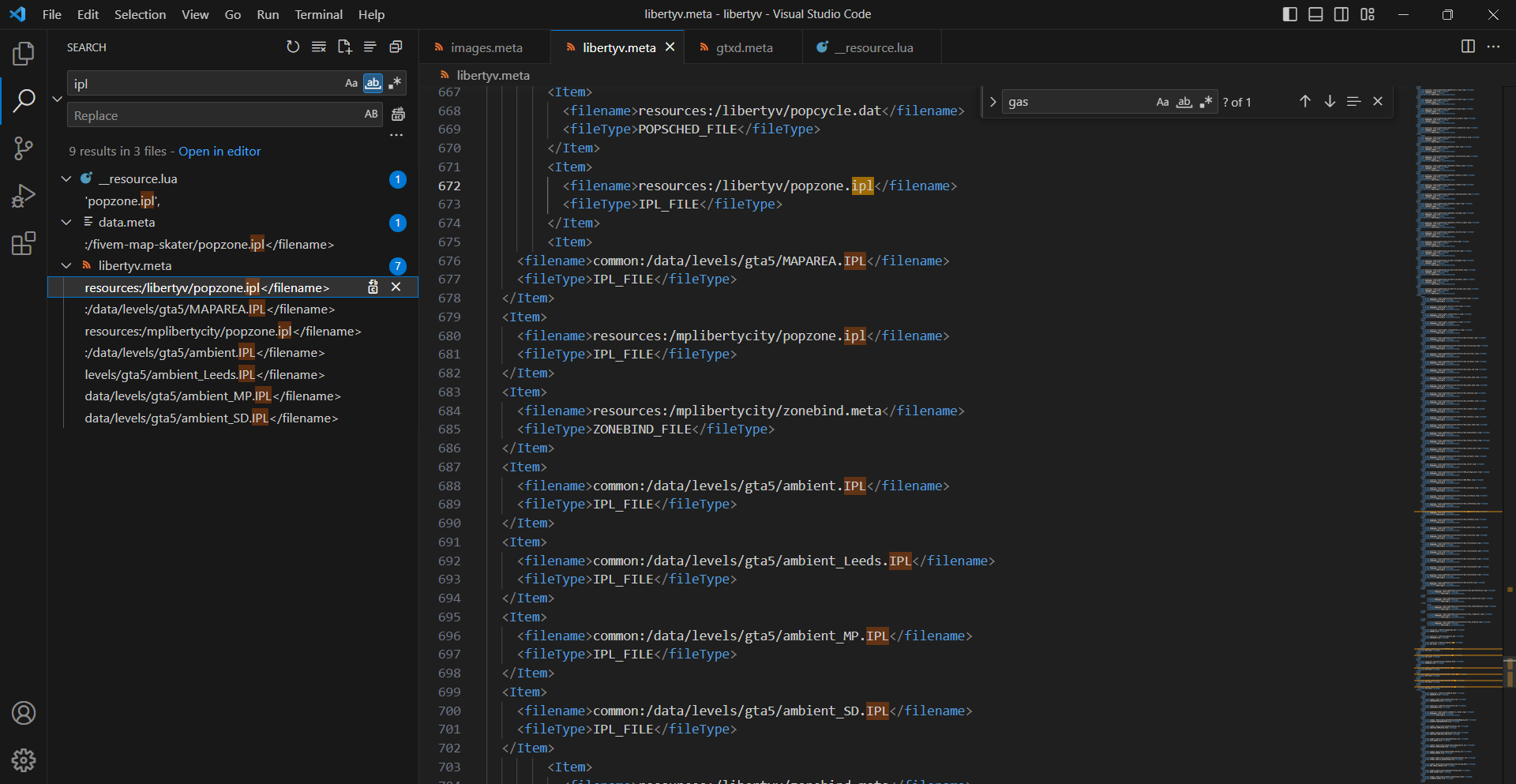Open the Run and Debug view
Screen dimensions: 1516x784
(24, 196)
